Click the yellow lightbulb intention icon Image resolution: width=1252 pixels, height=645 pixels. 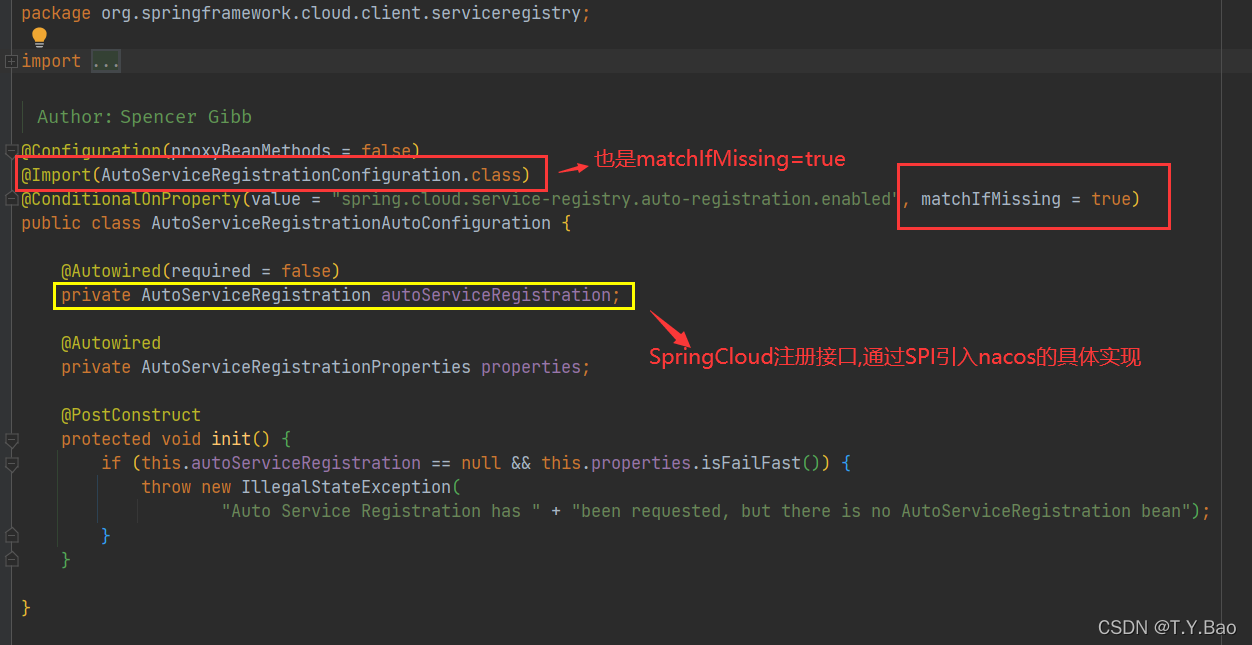coord(39,38)
